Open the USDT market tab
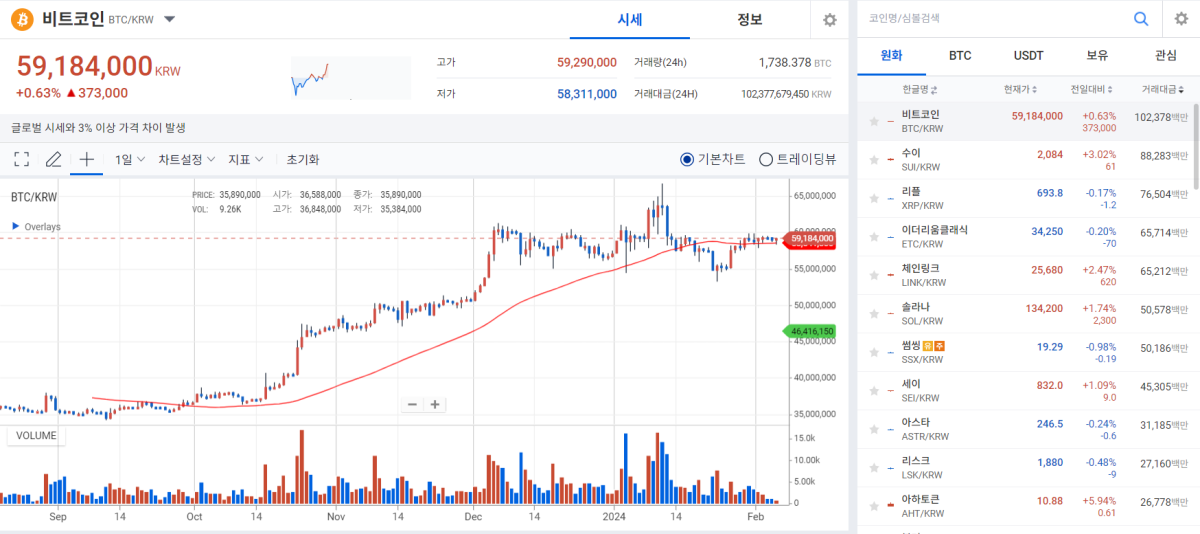This screenshot has width=1200, height=534. tap(1028, 56)
